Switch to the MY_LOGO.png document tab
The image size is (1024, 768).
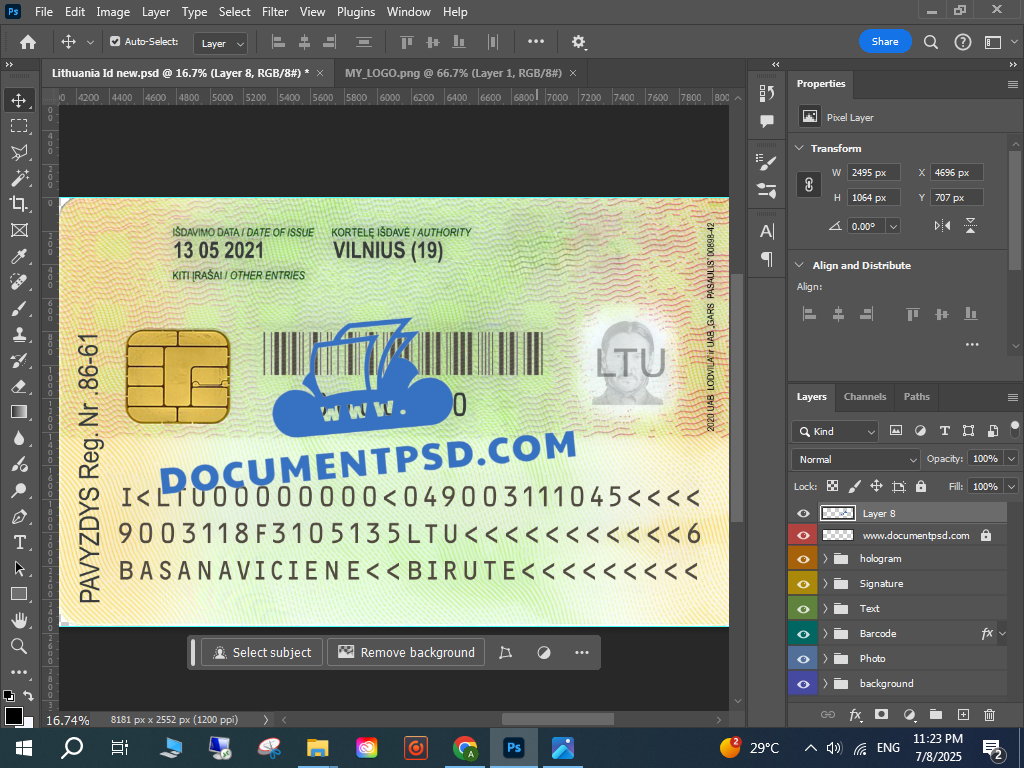click(x=453, y=73)
